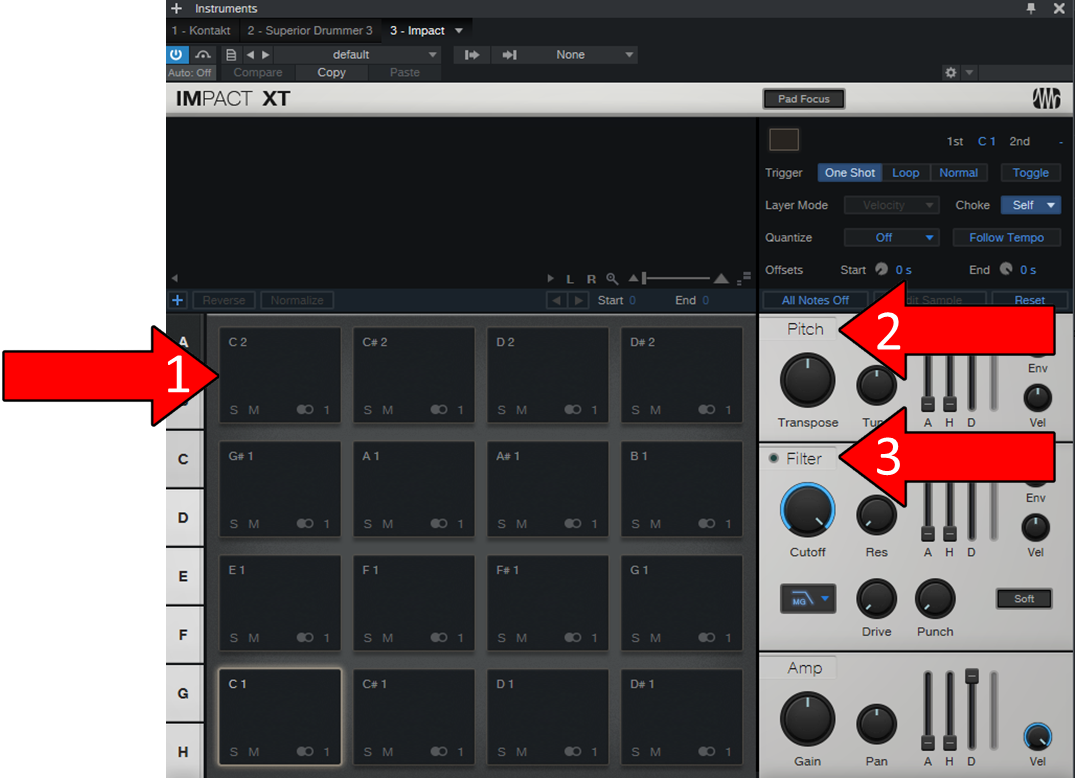
Task: Click the waveform zoom slider
Action: tap(677, 278)
